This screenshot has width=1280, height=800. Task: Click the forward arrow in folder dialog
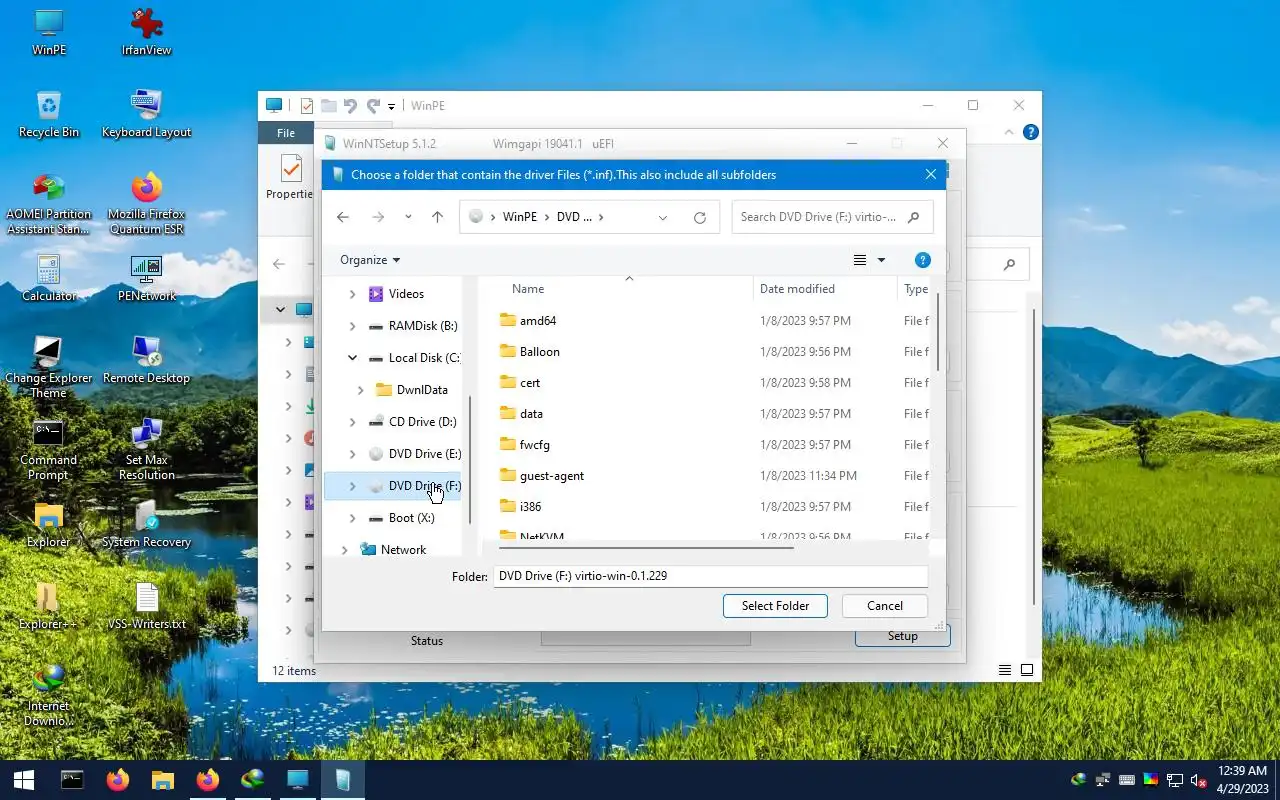point(377,217)
